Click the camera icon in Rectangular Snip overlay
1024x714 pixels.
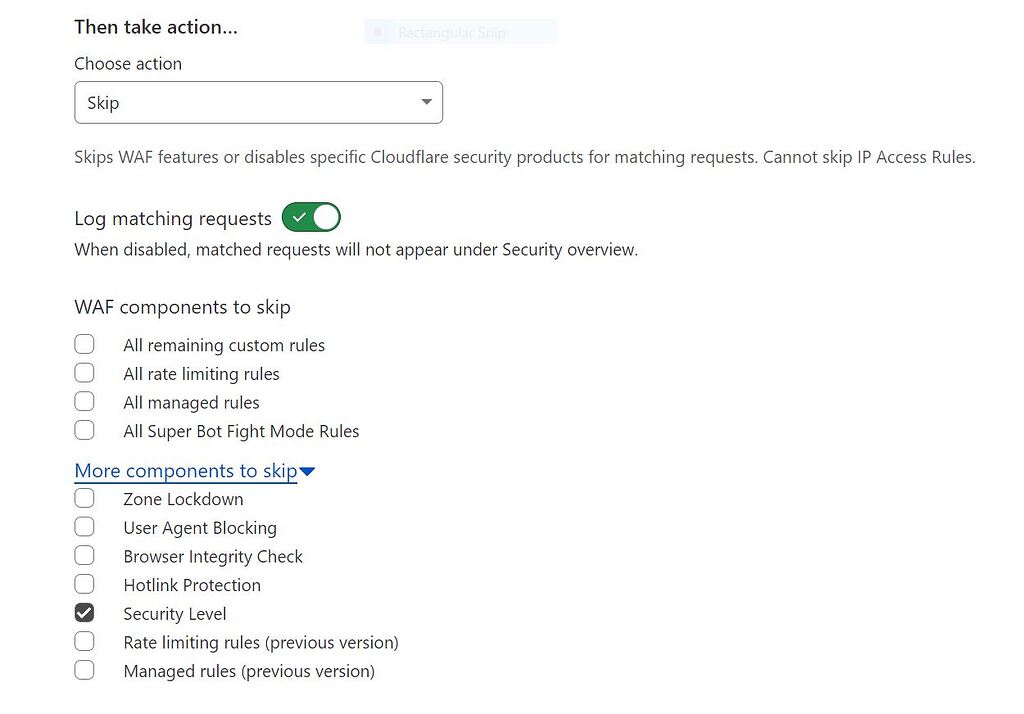point(378,32)
